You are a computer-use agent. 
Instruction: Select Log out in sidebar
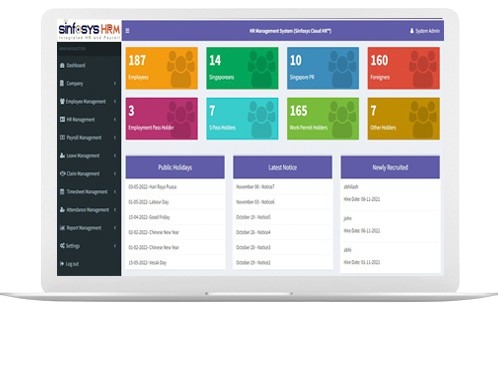click(89, 264)
